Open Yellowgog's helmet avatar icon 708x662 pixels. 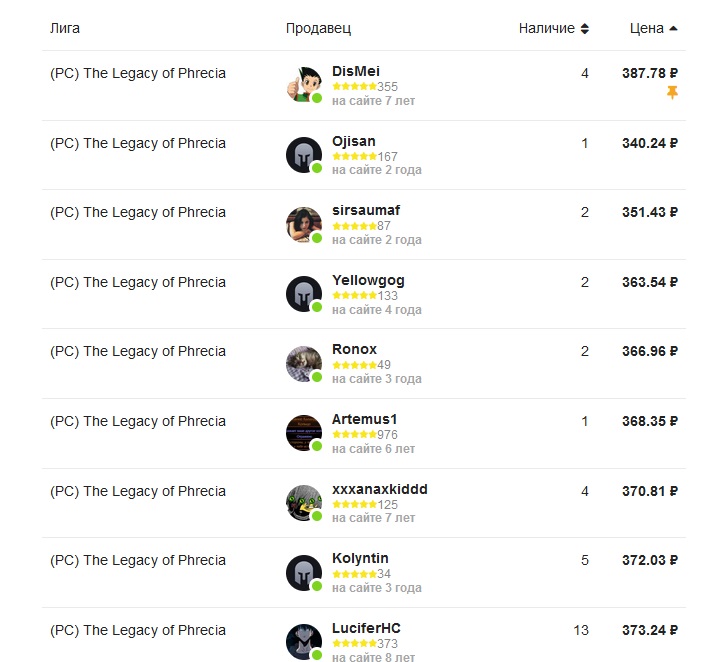pos(304,294)
